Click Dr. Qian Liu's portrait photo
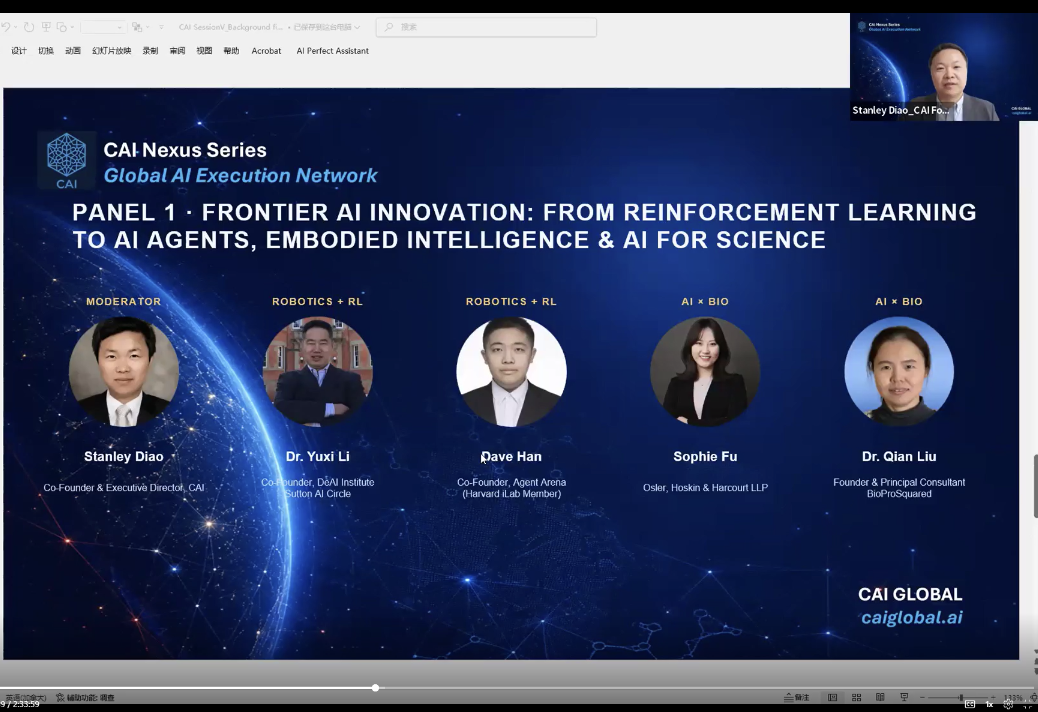The width and height of the screenshot is (1038, 712). click(x=899, y=371)
